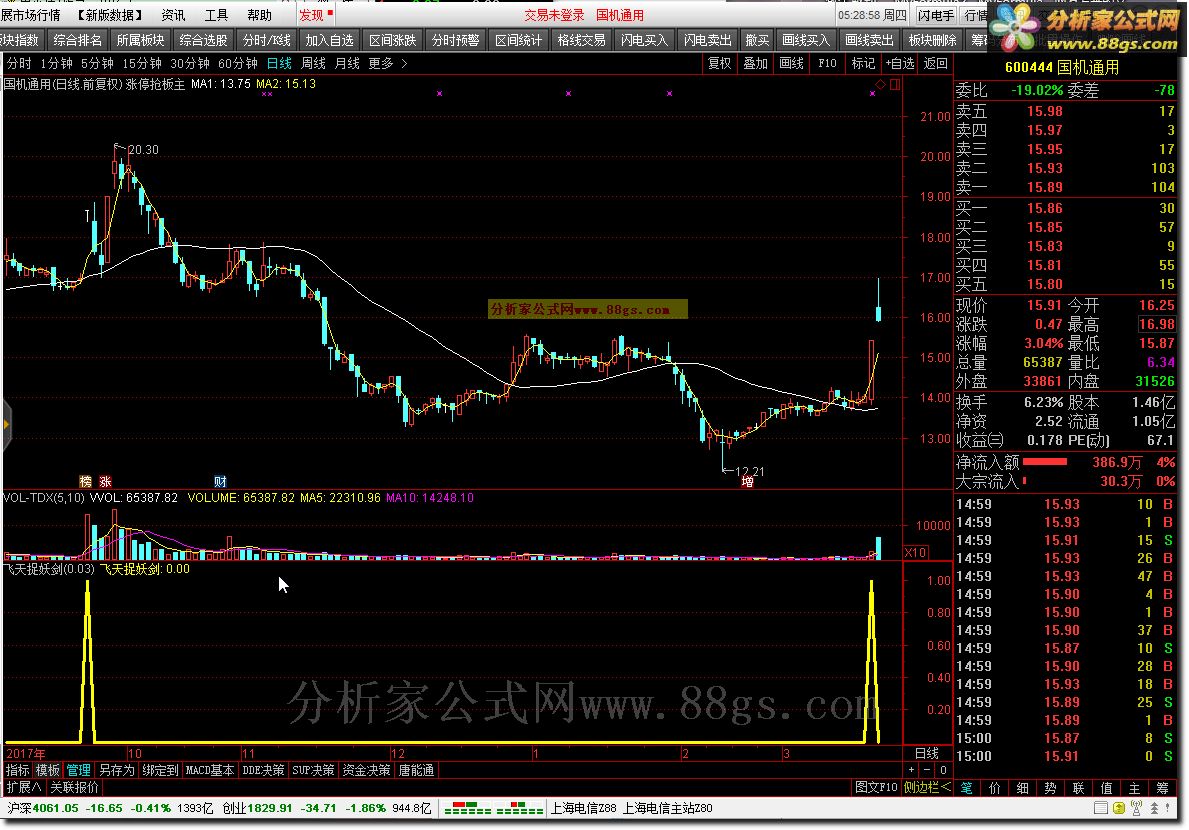Screen dimensions: 1189x830
Task: Click the 闪电卖出 toolbar button
Action: coord(707,40)
